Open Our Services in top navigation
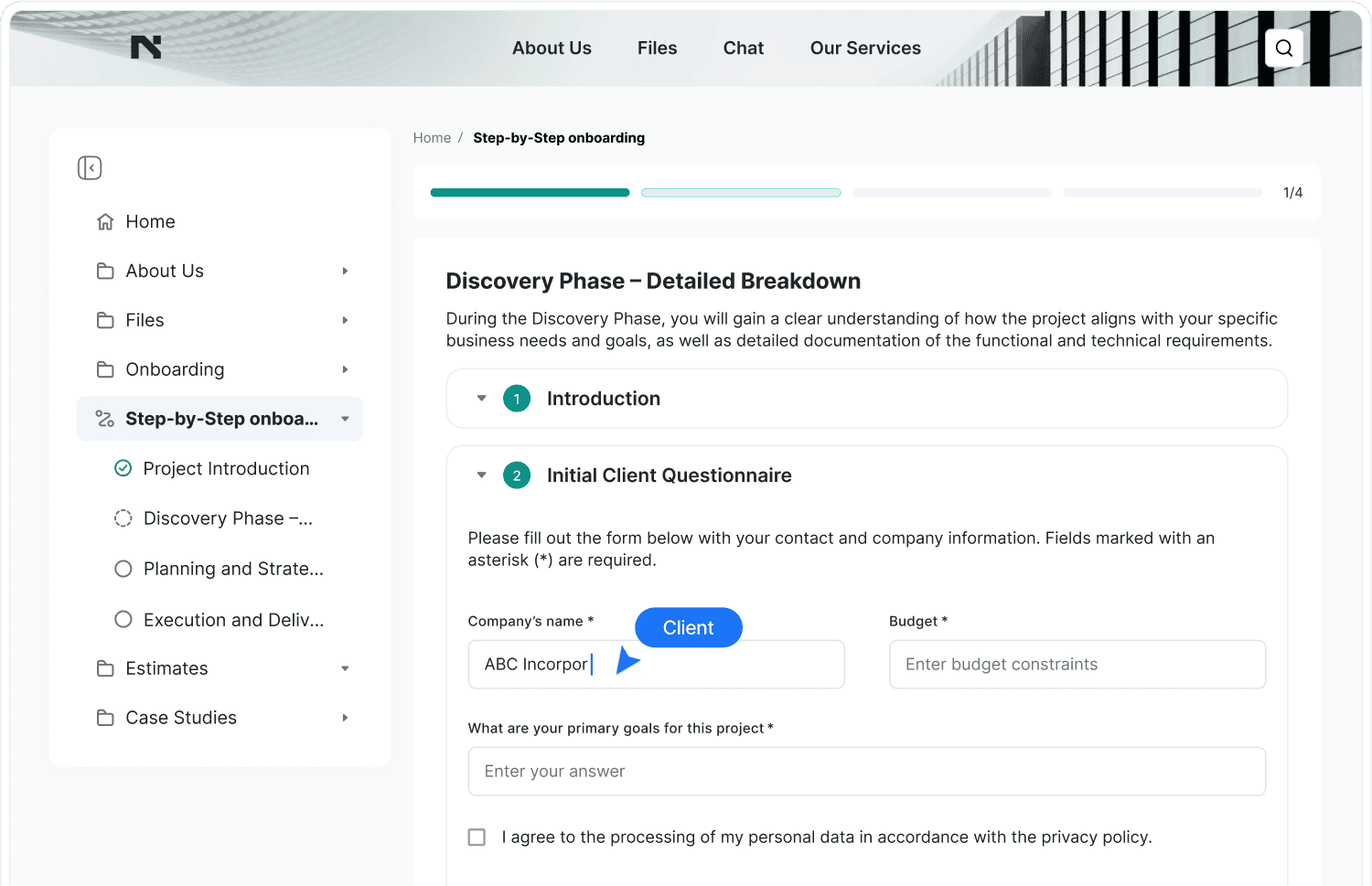This screenshot has height=886, width=1372. tap(865, 48)
